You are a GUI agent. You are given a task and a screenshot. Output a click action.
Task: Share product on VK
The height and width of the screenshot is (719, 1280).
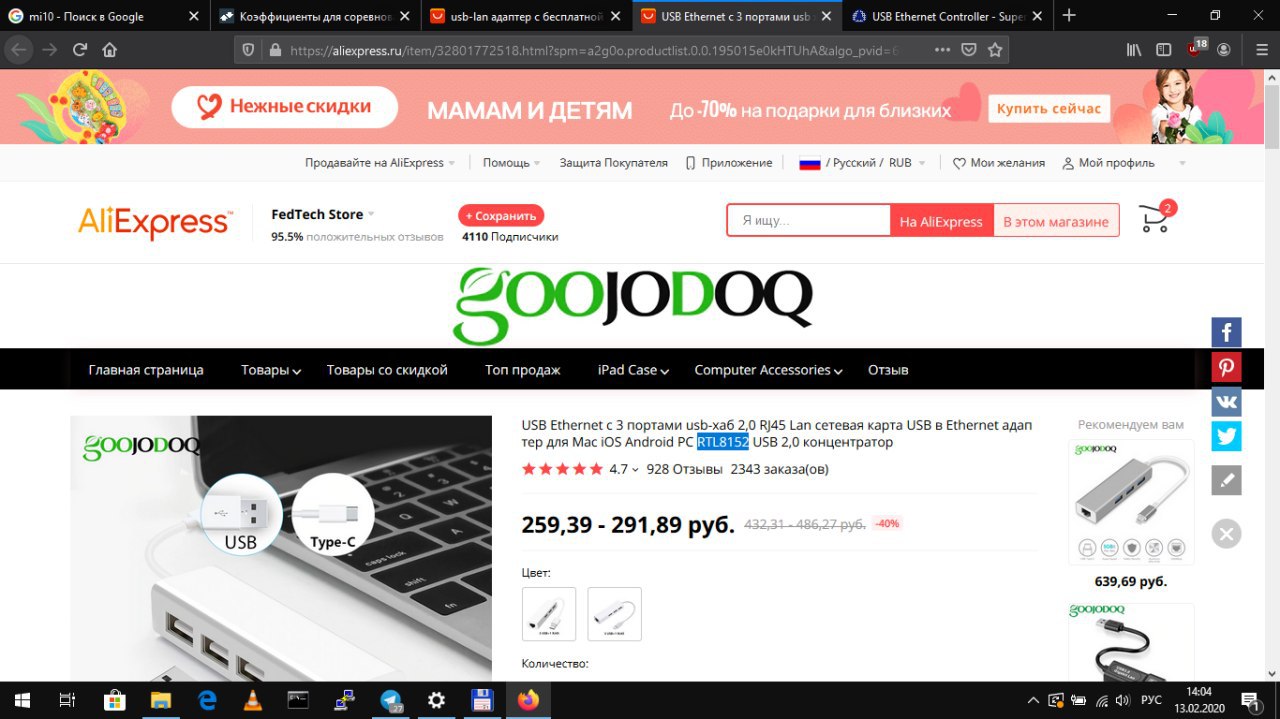point(1227,402)
